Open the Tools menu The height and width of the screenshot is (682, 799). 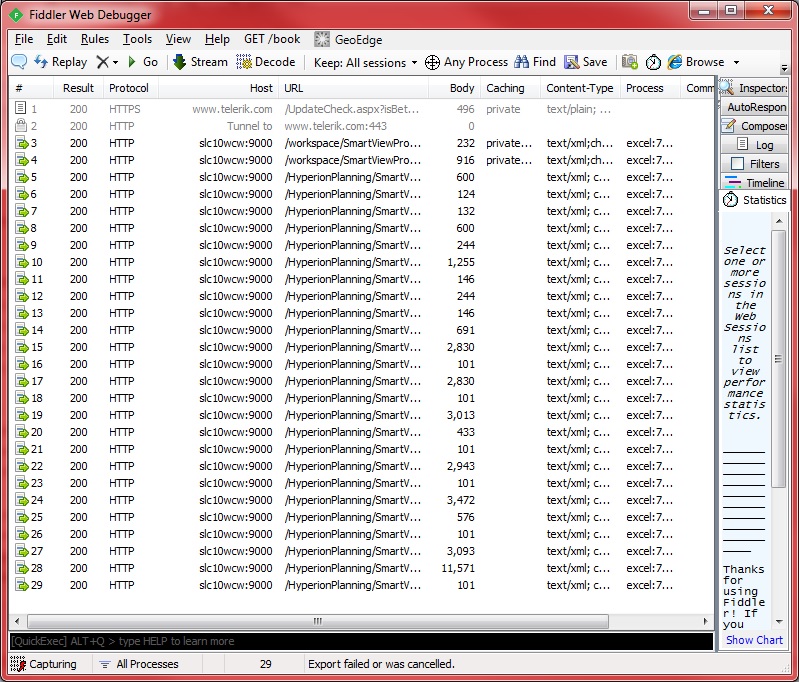[x=137, y=39]
